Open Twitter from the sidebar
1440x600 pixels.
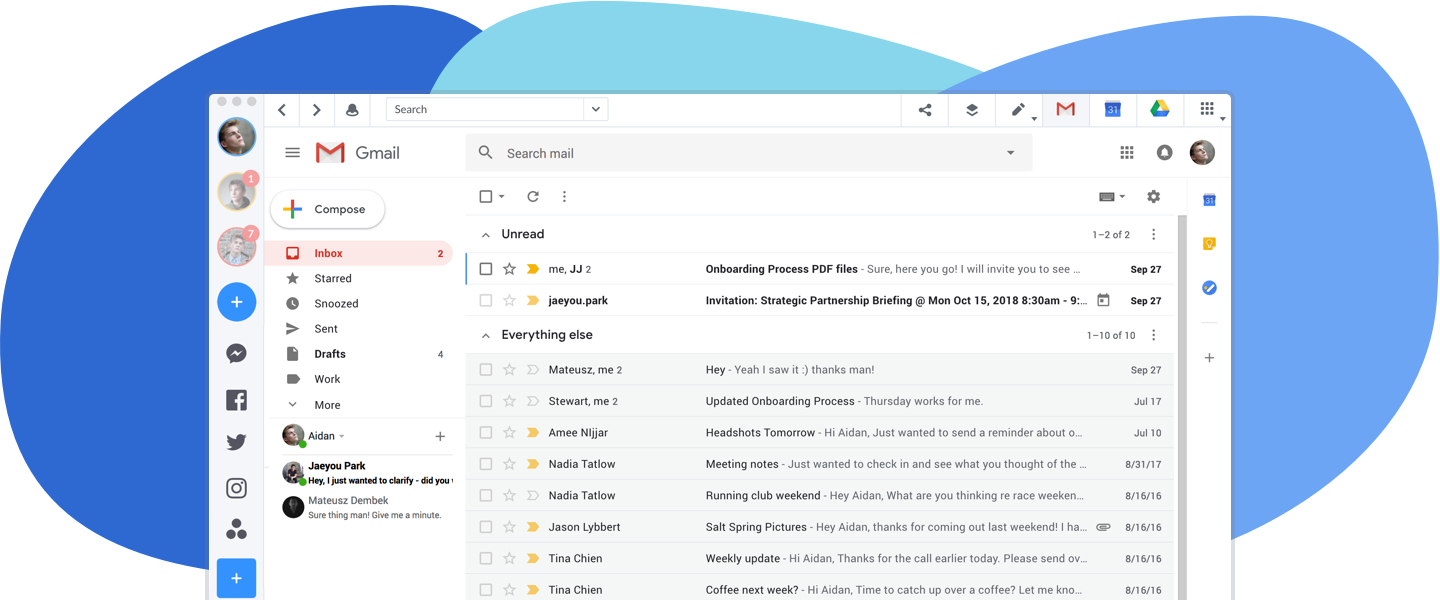tap(237, 442)
